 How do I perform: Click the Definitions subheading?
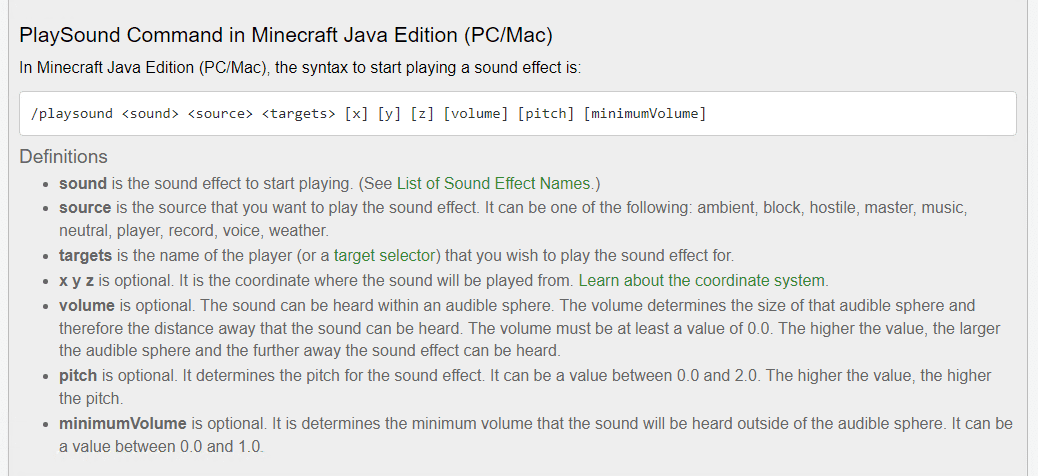[x=63, y=157]
